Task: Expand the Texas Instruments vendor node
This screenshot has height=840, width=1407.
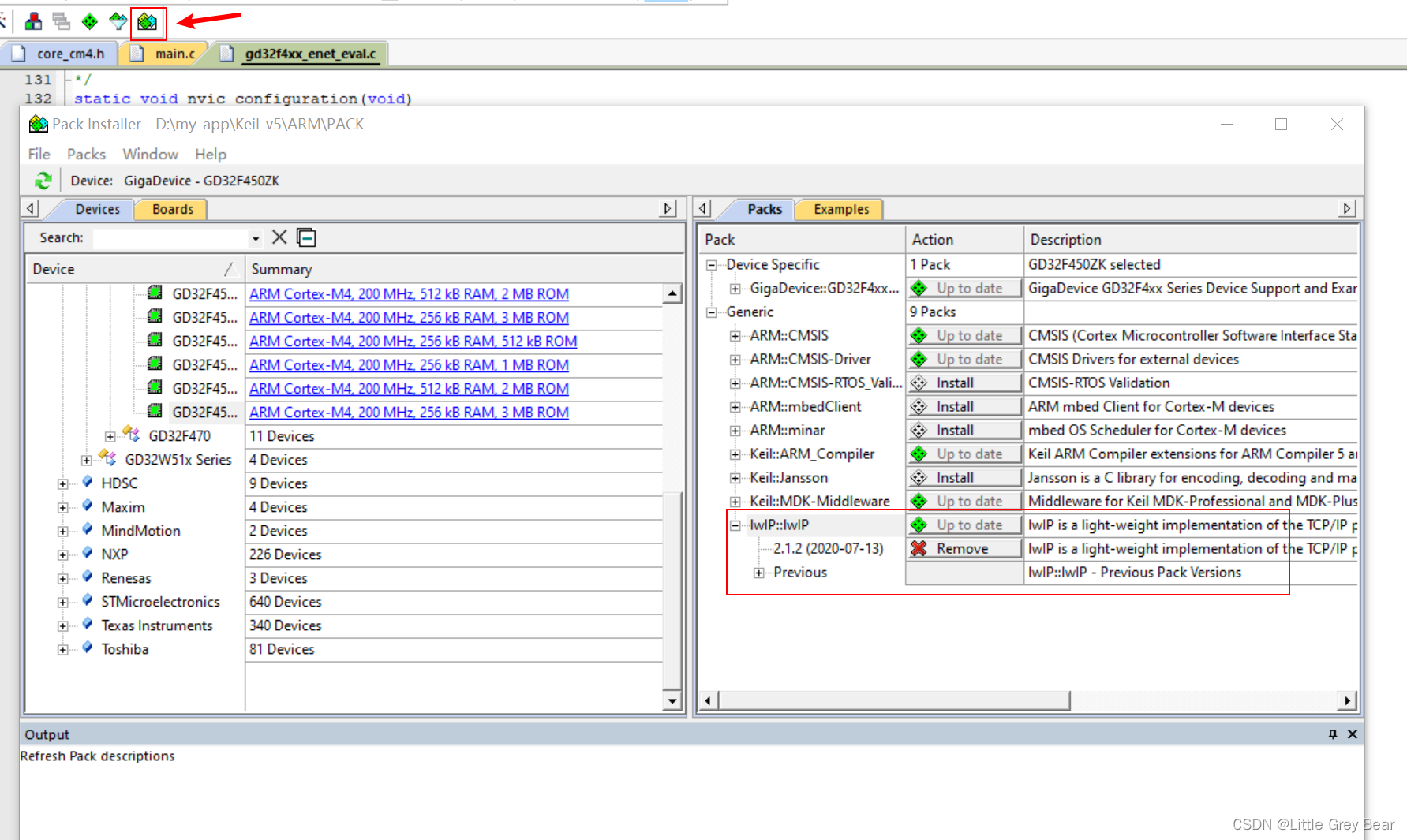Action: point(63,625)
